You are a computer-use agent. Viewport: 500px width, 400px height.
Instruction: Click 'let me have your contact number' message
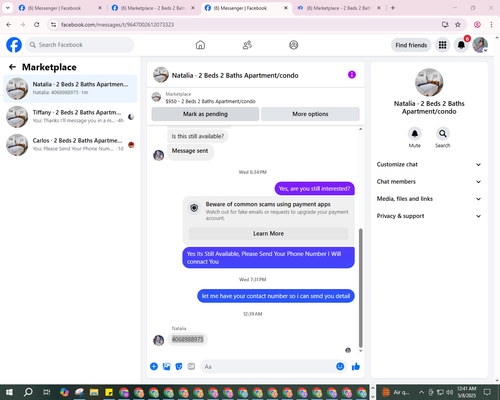[276, 296]
